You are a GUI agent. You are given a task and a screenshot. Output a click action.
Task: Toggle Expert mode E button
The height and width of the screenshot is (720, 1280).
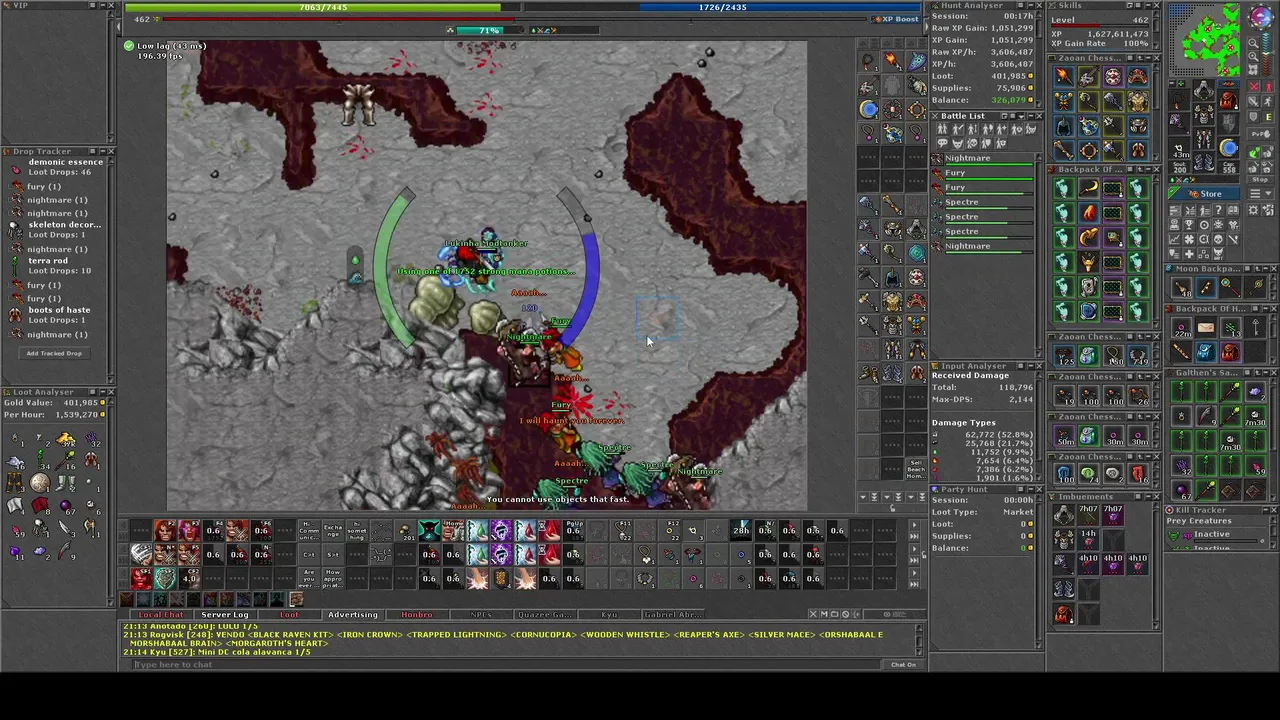[1268, 117]
